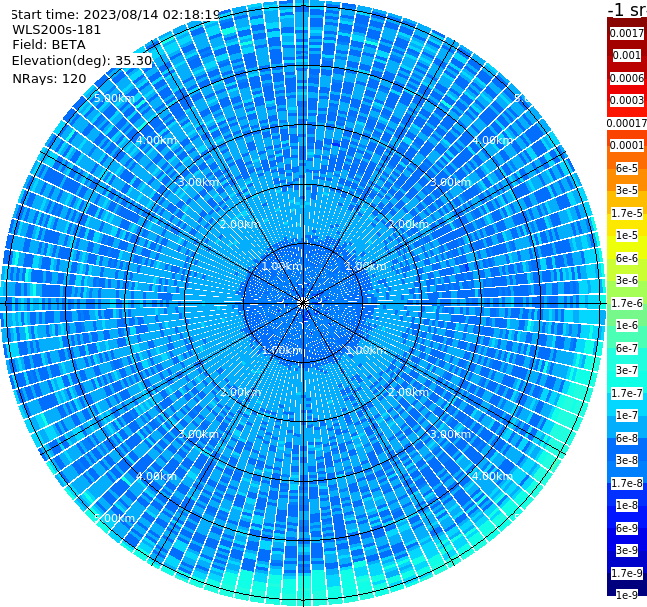This screenshot has width=647, height=607.
Task: Click the 0.0017 colorbar value
Action: [x=627, y=33]
